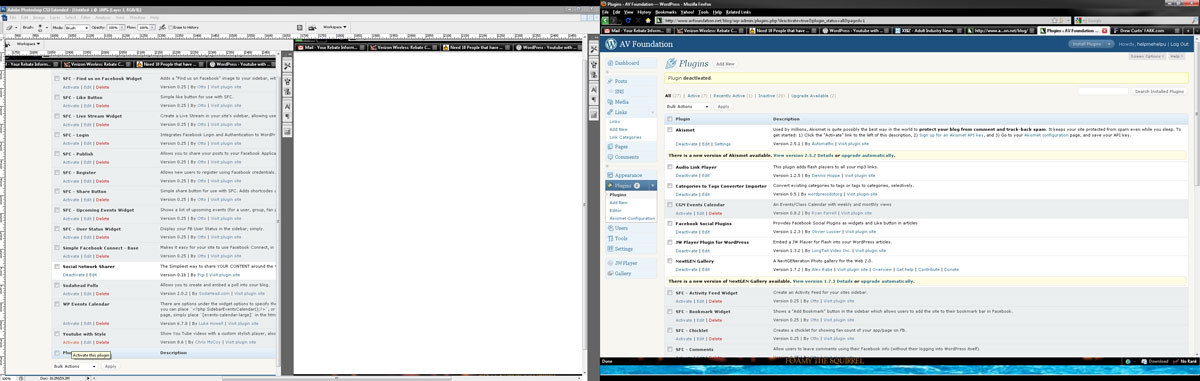Tick the Audio Link Player checkbox
Viewport: 1200px width, 381px height.
[x=670, y=167]
